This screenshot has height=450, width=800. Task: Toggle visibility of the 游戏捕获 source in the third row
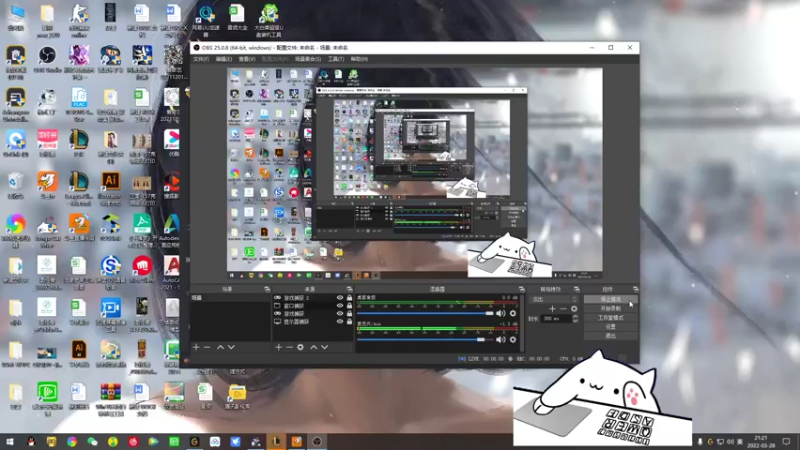tap(339, 314)
